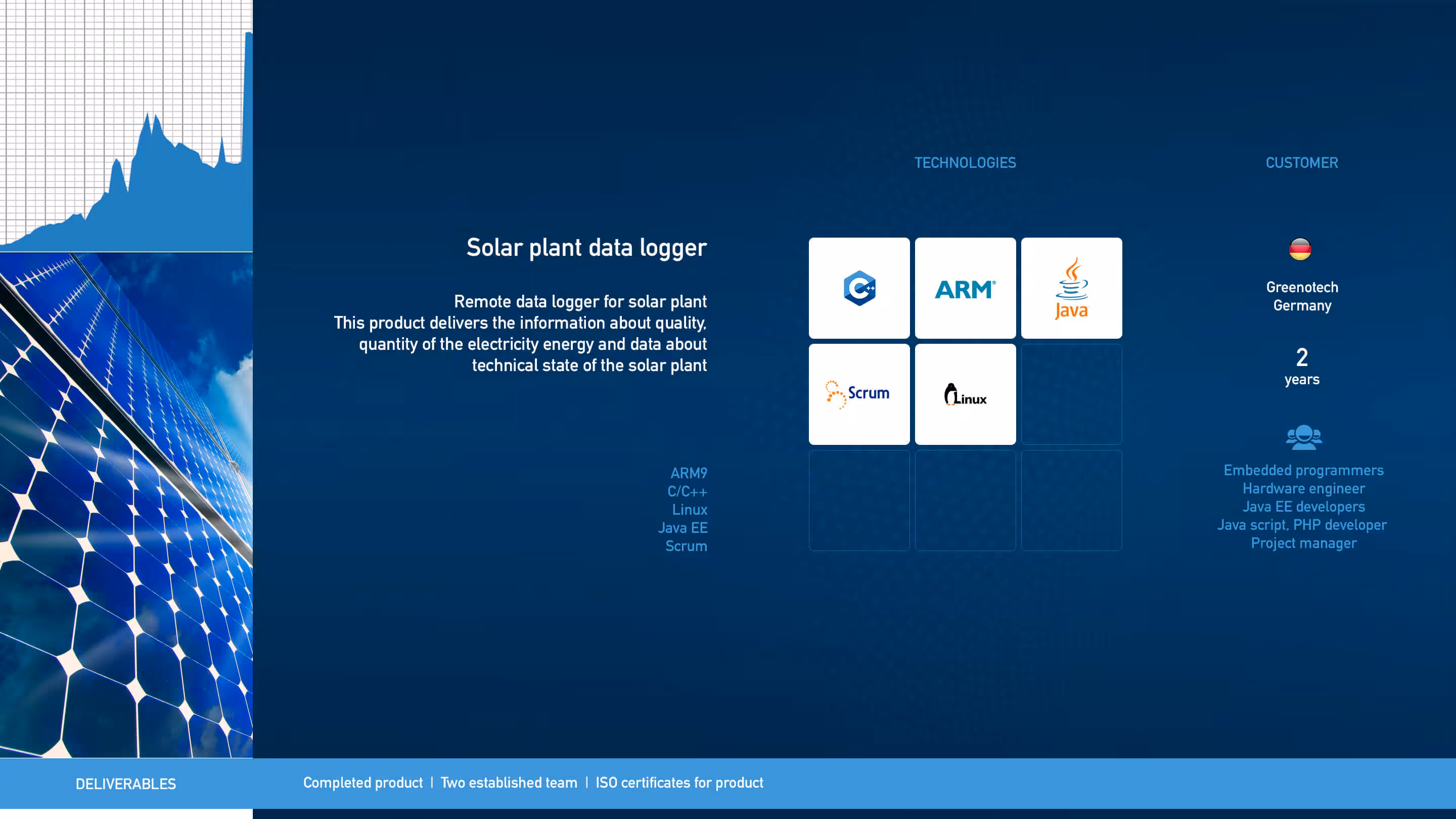Click ISO certificates for product text

pyautogui.click(x=679, y=783)
